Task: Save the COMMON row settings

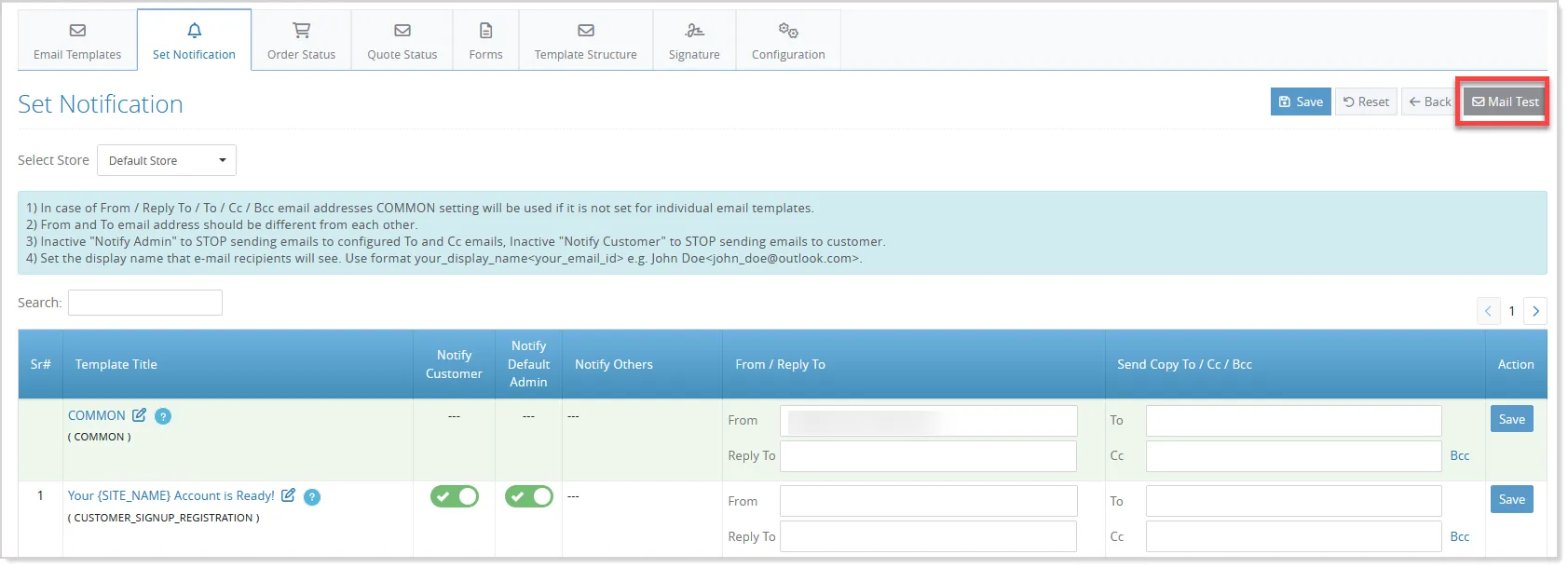Action: click(x=1512, y=419)
